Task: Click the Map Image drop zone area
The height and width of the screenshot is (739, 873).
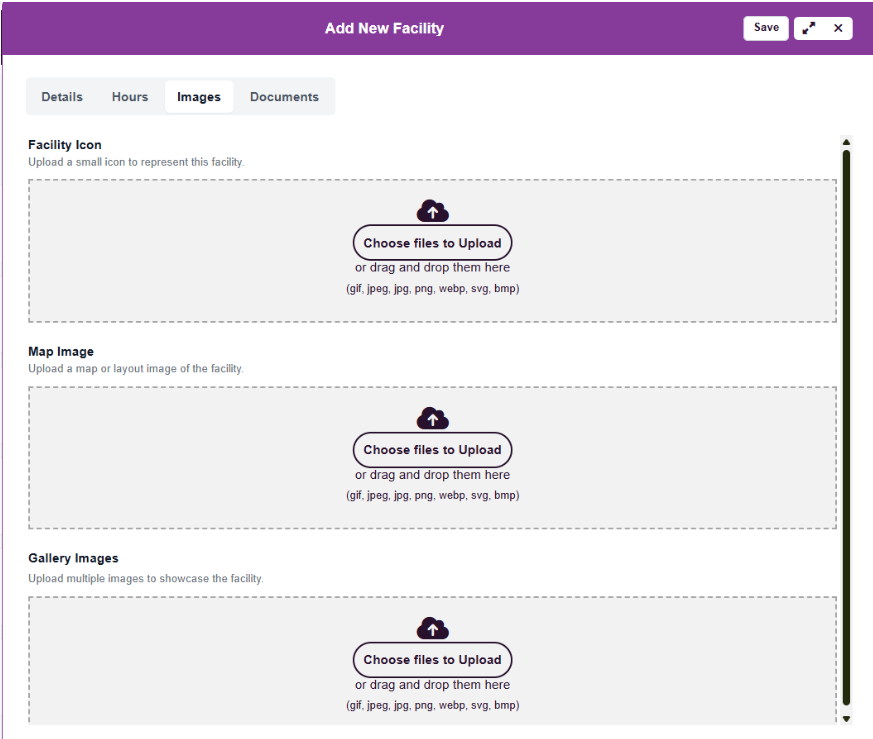Action: point(180,458)
